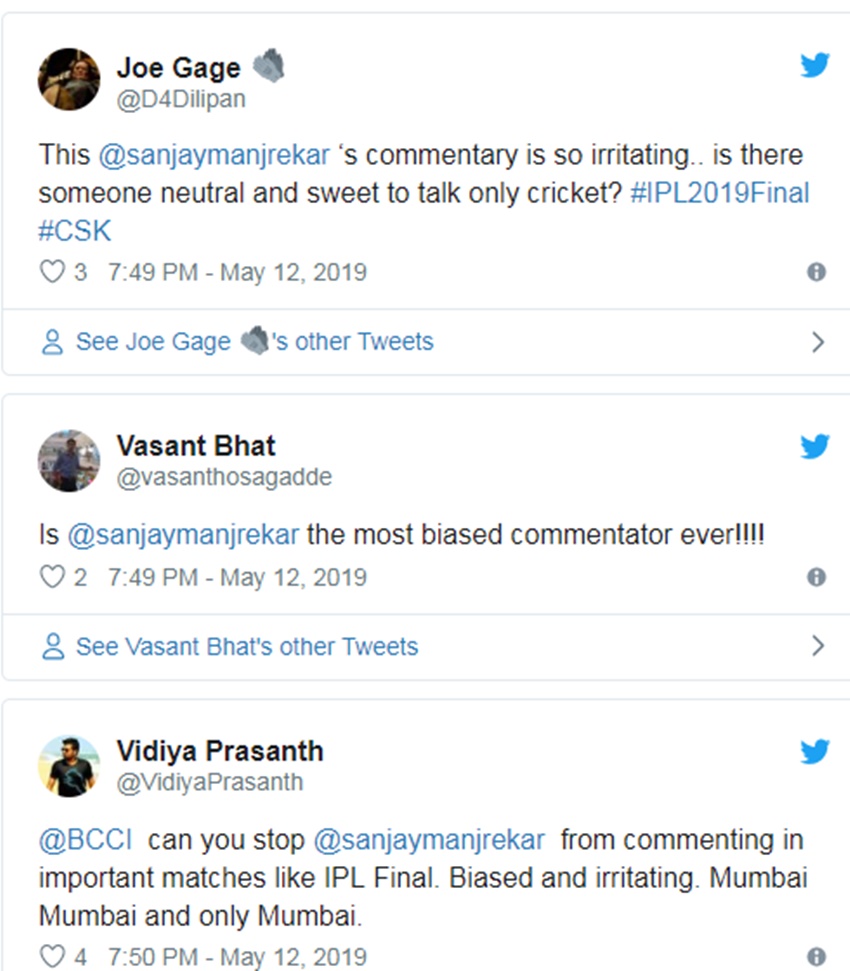
Task: Open info icon on Vidiya Prasanth's tweet
Action: pyautogui.click(x=816, y=956)
